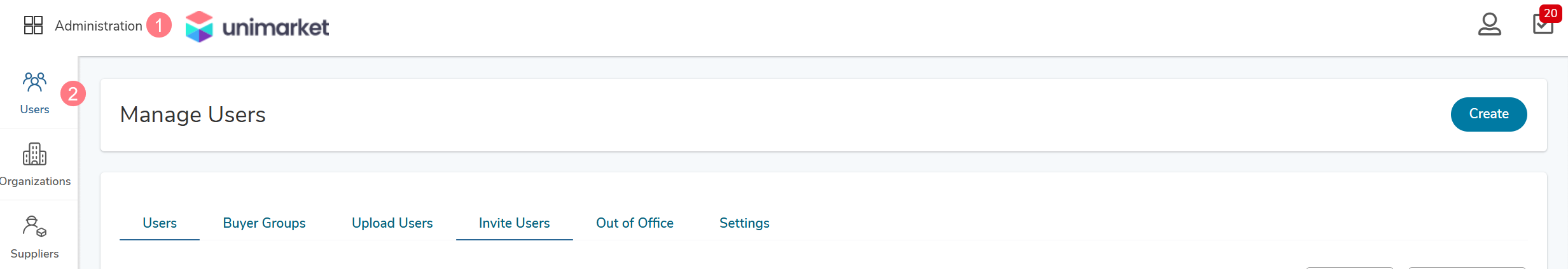Open the Suppliers sidebar icon
Screen dimensions: 1568x269
[34, 237]
